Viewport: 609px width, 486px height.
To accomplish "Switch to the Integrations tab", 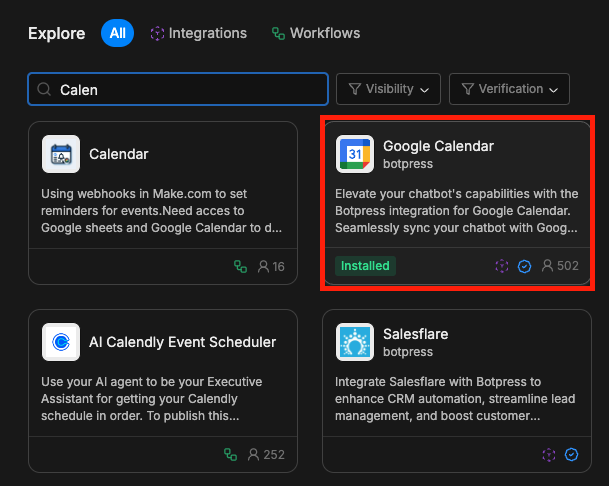I will coord(198,33).
